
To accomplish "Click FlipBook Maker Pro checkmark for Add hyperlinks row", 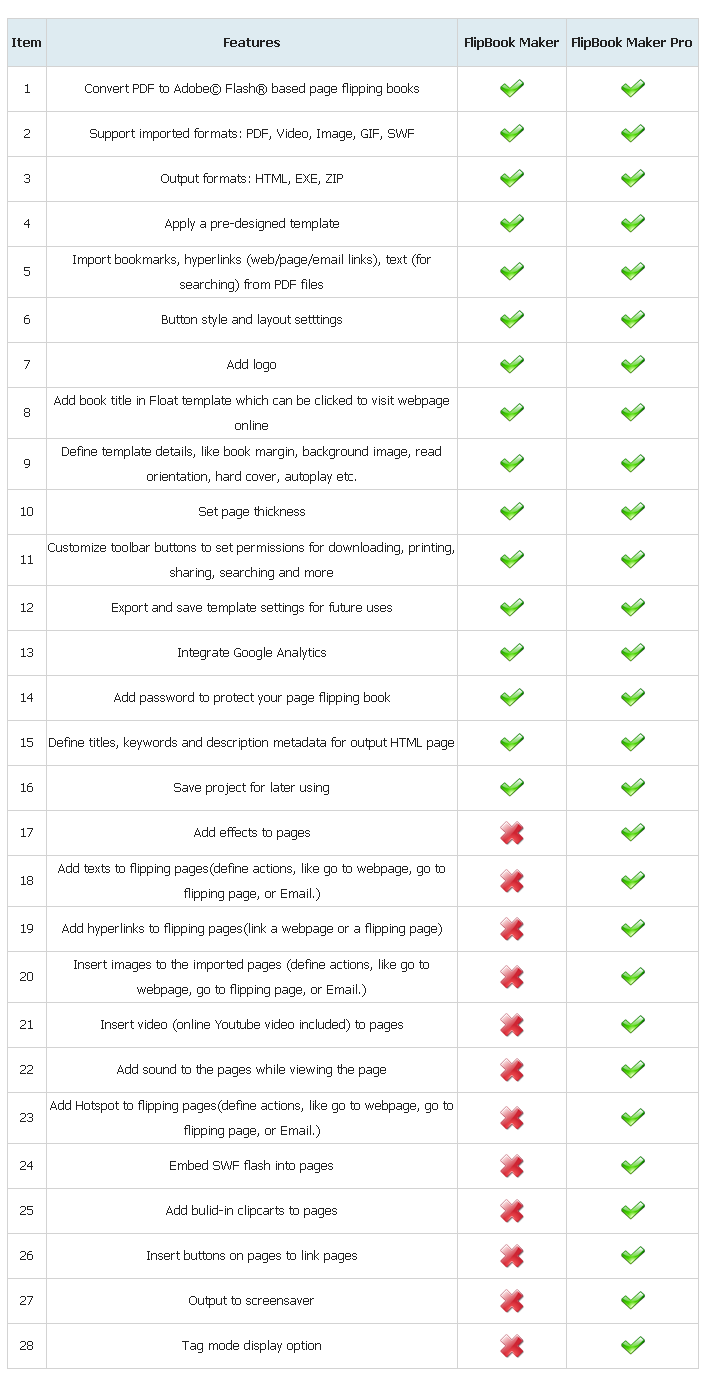I will coord(632,928).
